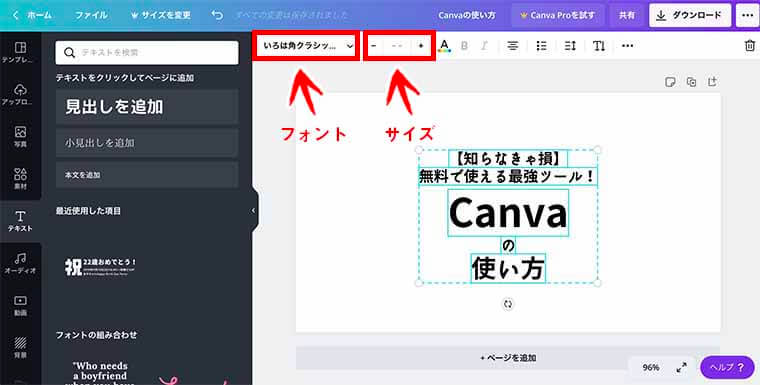Toggle italic text formatting
This screenshot has width=760, height=385.
click(x=484, y=46)
